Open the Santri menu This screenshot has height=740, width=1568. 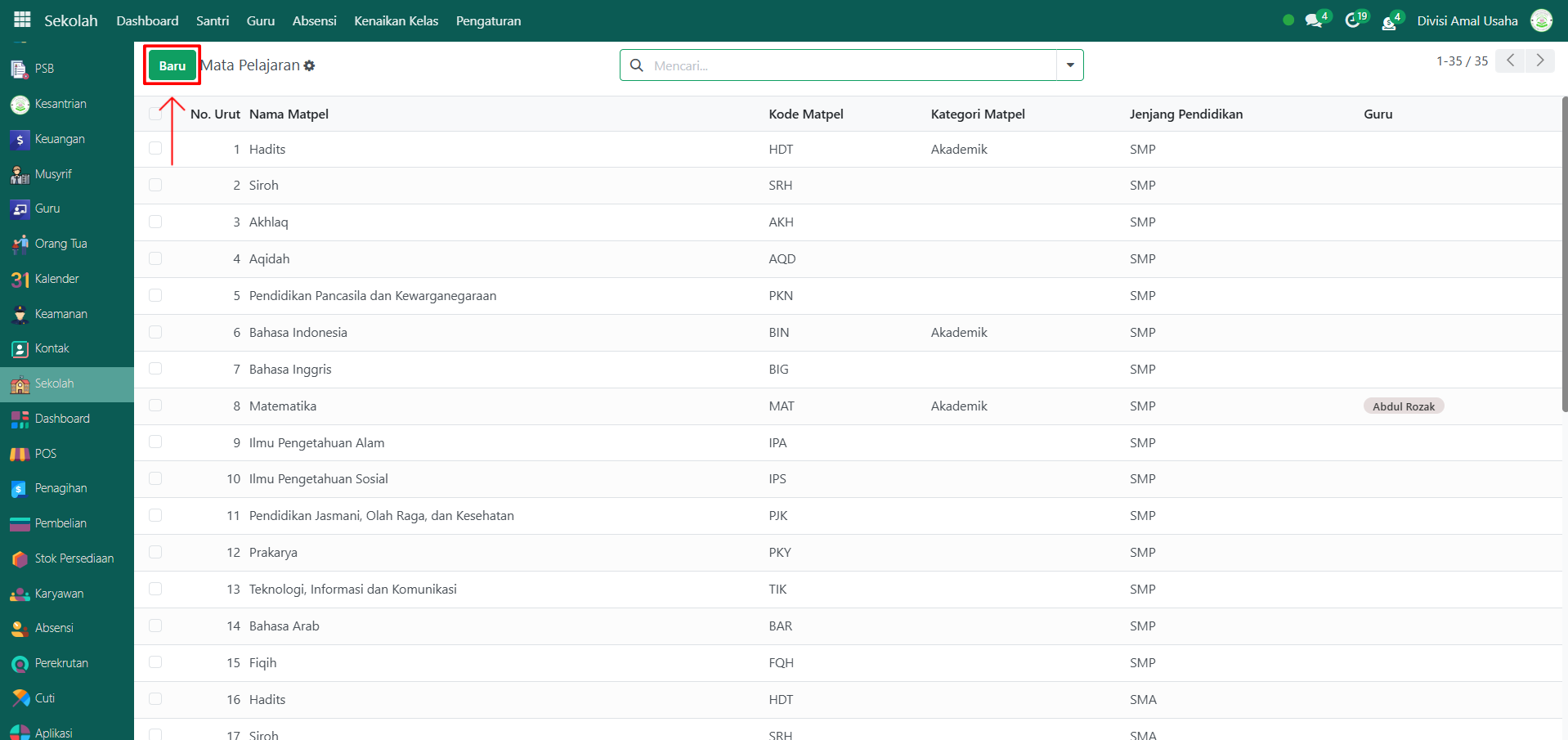[213, 20]
